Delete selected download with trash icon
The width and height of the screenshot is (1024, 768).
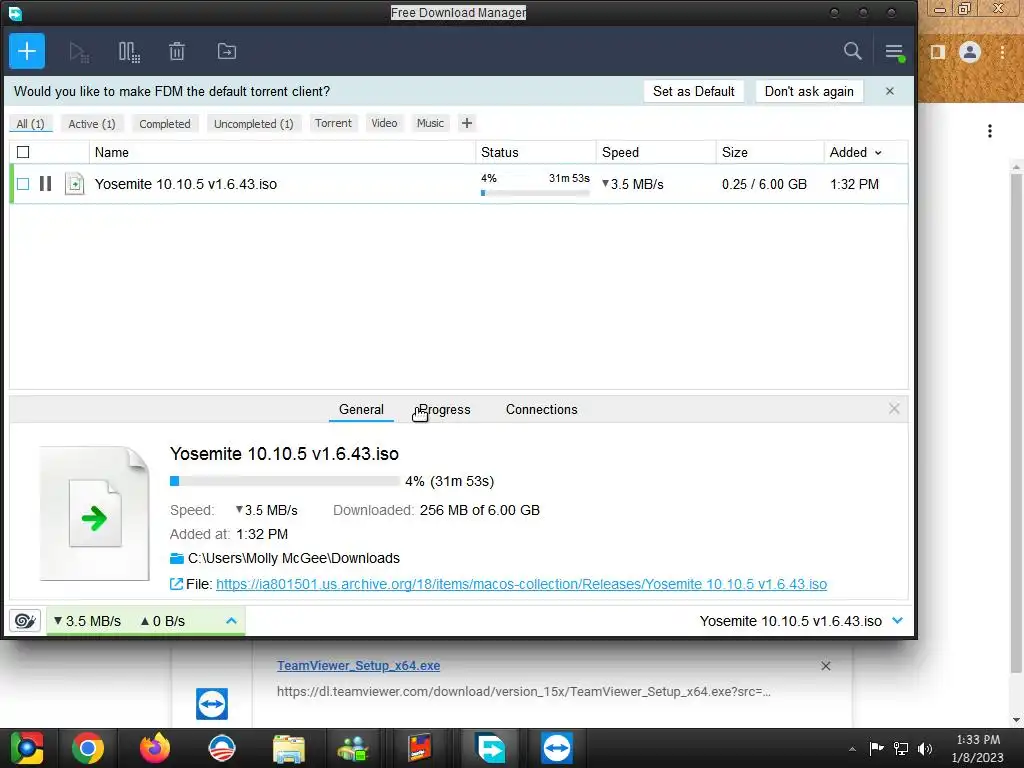coord(177,51)
